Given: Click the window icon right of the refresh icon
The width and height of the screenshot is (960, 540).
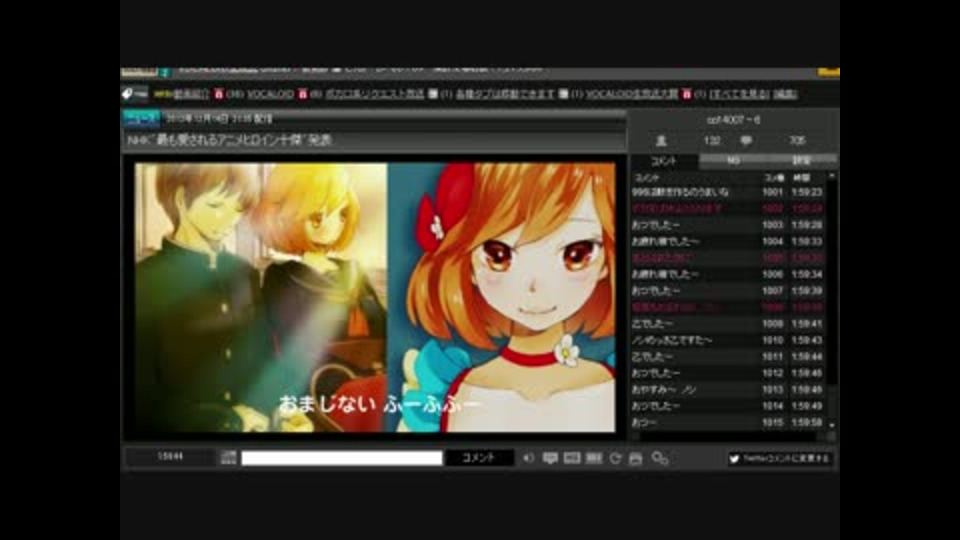Looking at the screenshot, I should [x=636, y=458].
